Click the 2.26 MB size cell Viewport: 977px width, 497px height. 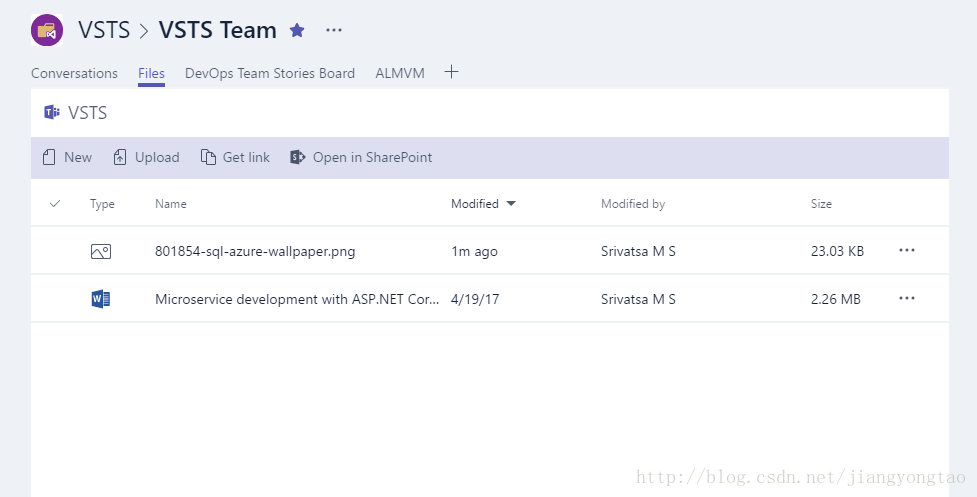pos(836,300)
